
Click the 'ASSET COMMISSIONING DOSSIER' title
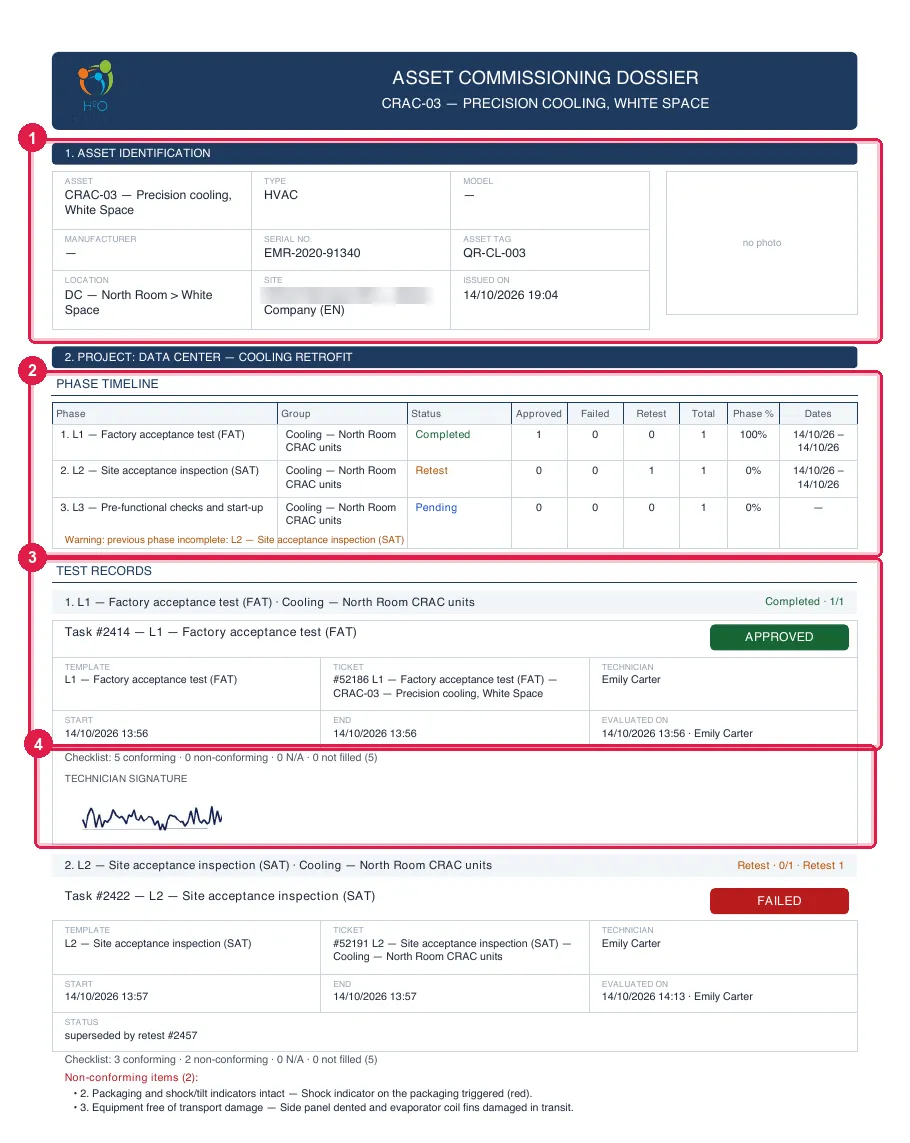(x=545, y=78)
